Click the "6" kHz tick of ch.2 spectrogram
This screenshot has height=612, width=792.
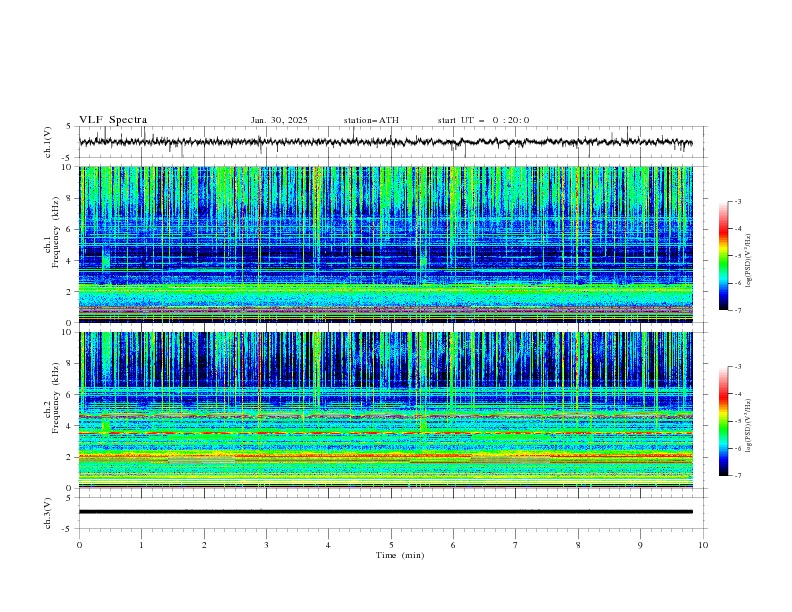(70, 395)
